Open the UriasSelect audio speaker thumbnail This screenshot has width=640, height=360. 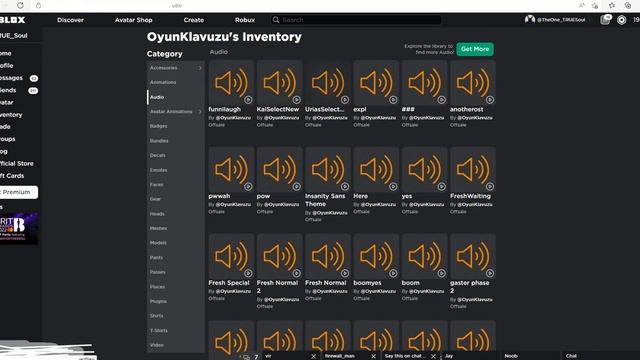(328, 83)
